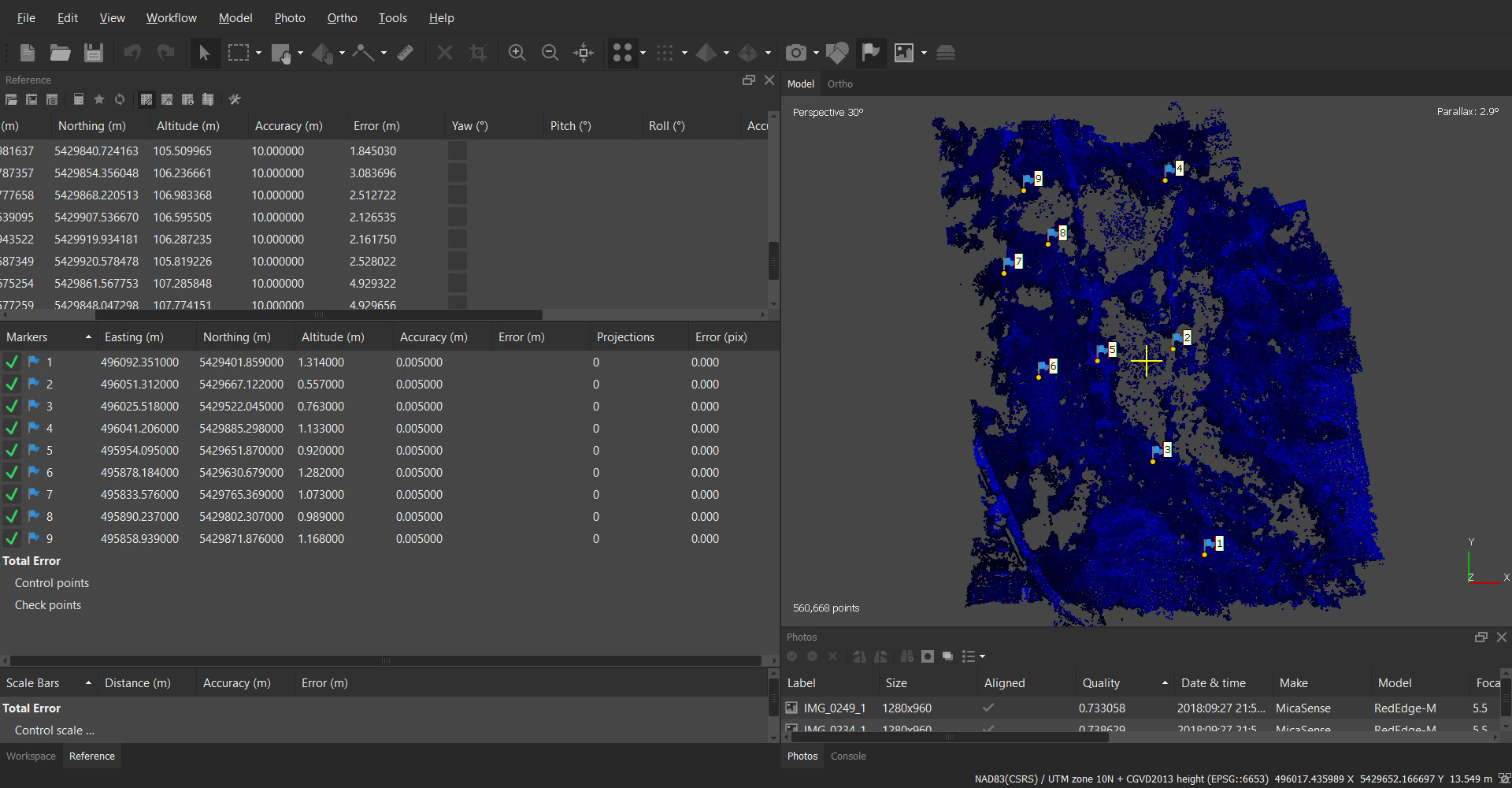Image resolution: width=1512 pixels, height=788 pixels.
Task: Switch to the Ortho tab
Action: (x=839, y=84)
